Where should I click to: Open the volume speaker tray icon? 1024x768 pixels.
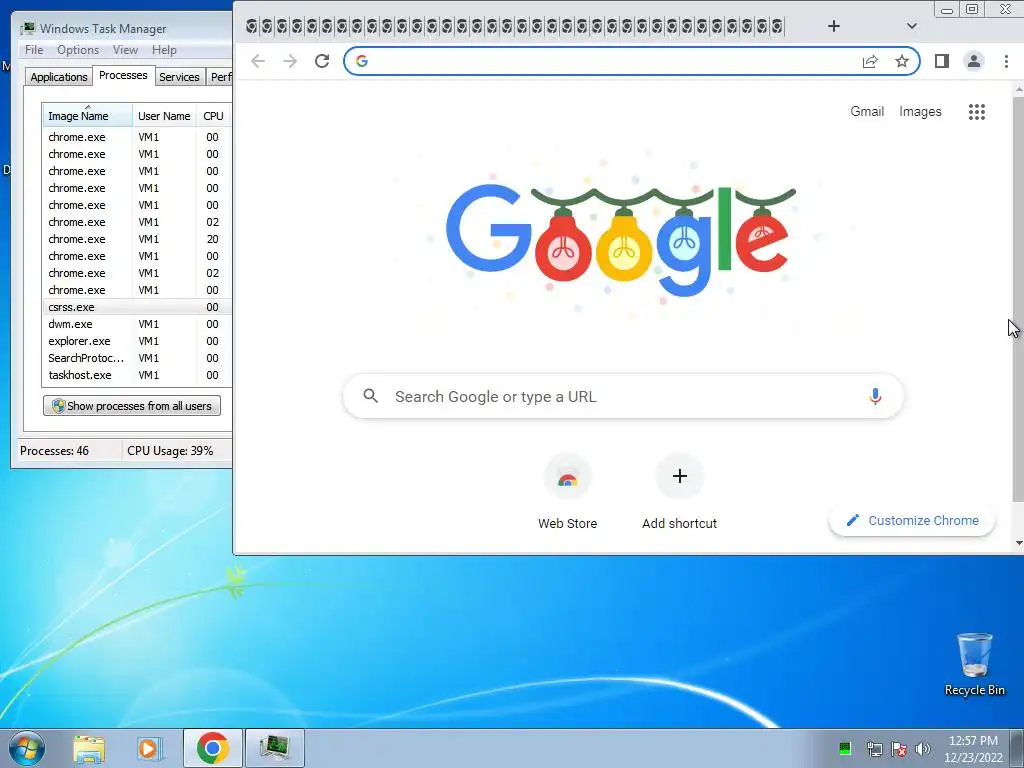pyautogui.click(x=923, y=748)
